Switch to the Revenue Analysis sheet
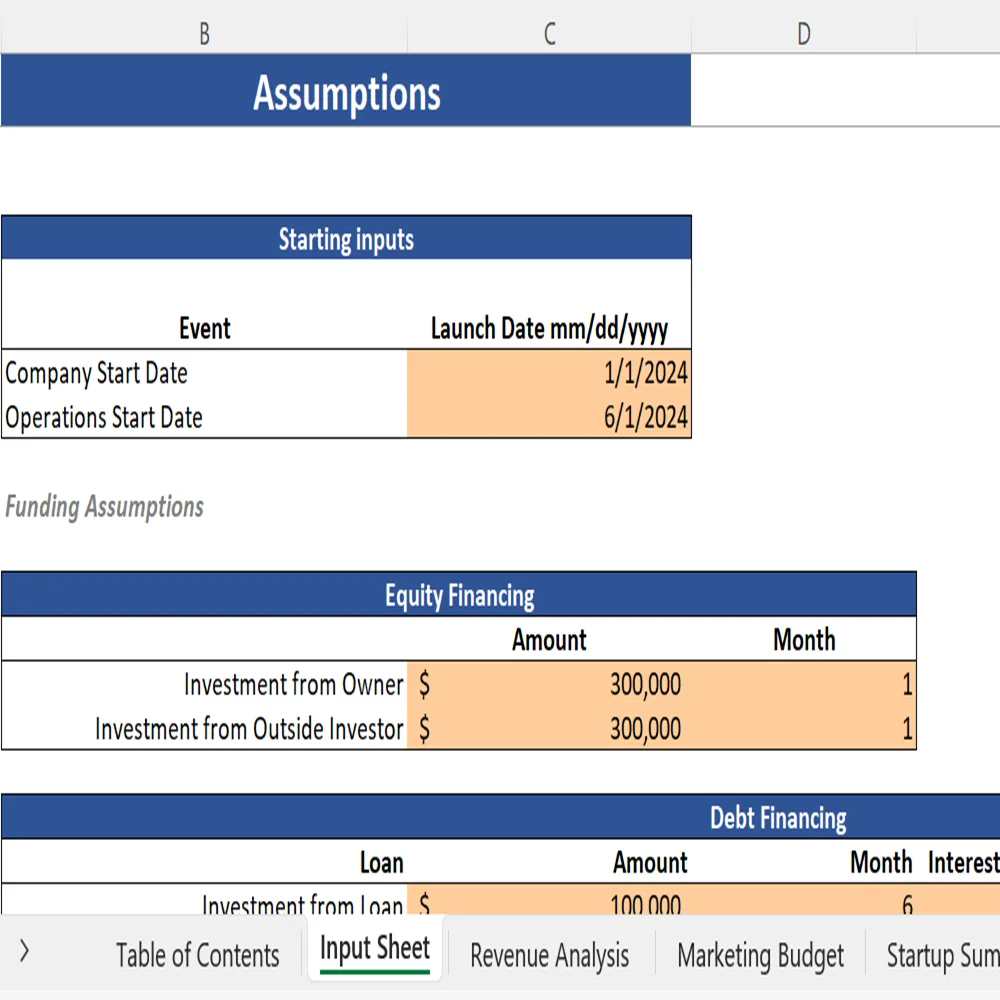 coord(549,954)
